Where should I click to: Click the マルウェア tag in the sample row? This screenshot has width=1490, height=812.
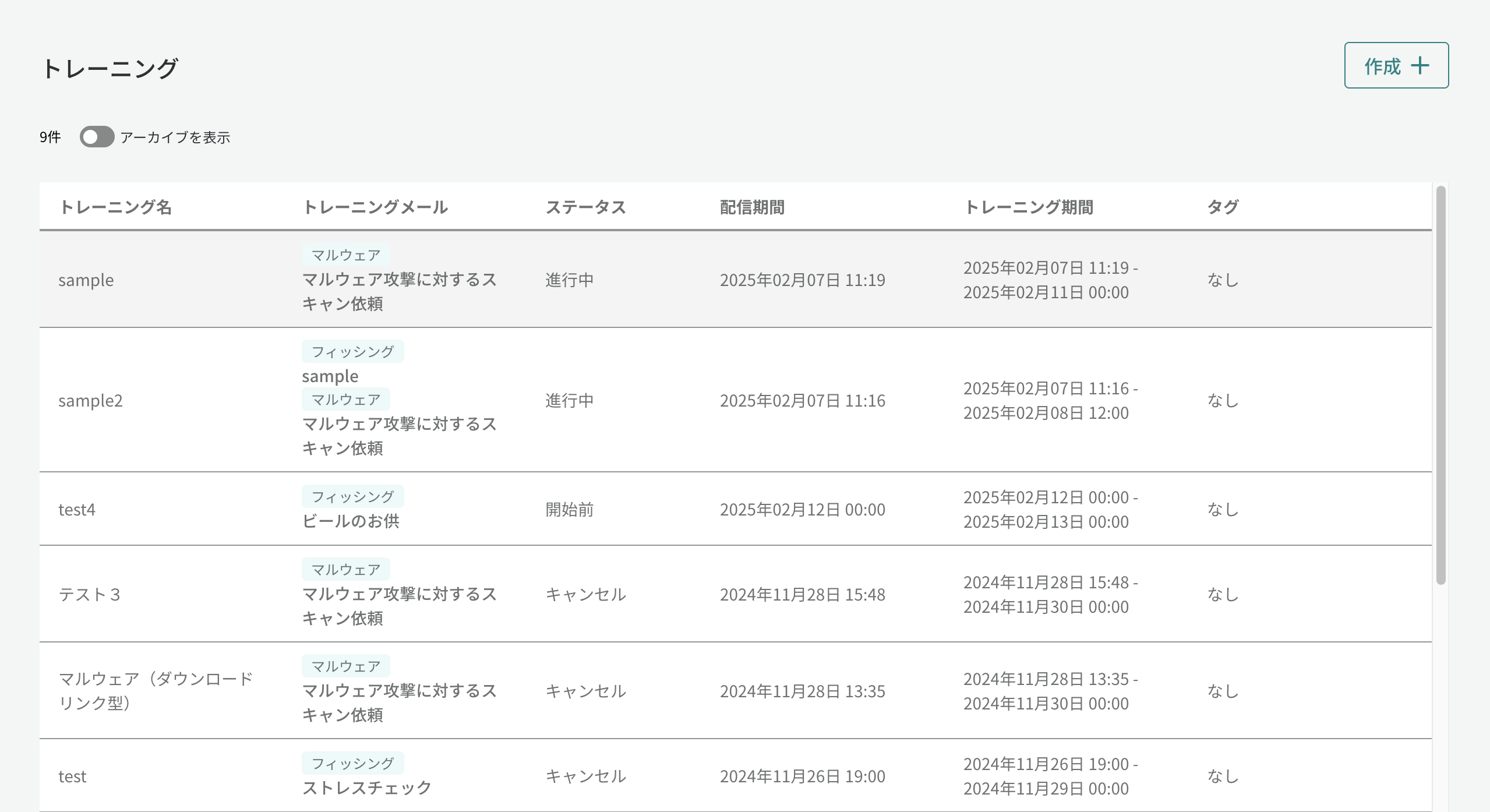345,255
